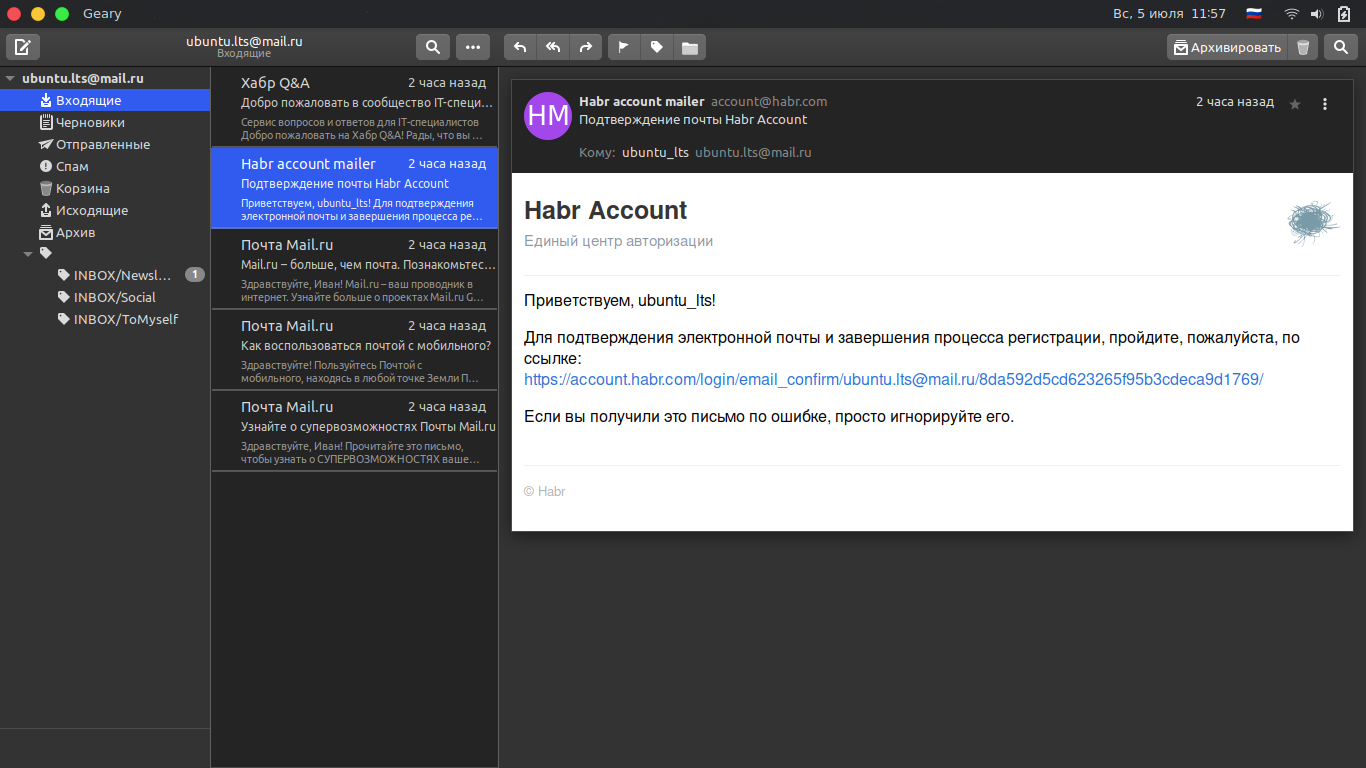The height and width of the screenshot is (768, 1366).
Task: Open the Черновики folder
Action: tap(105, 122)
